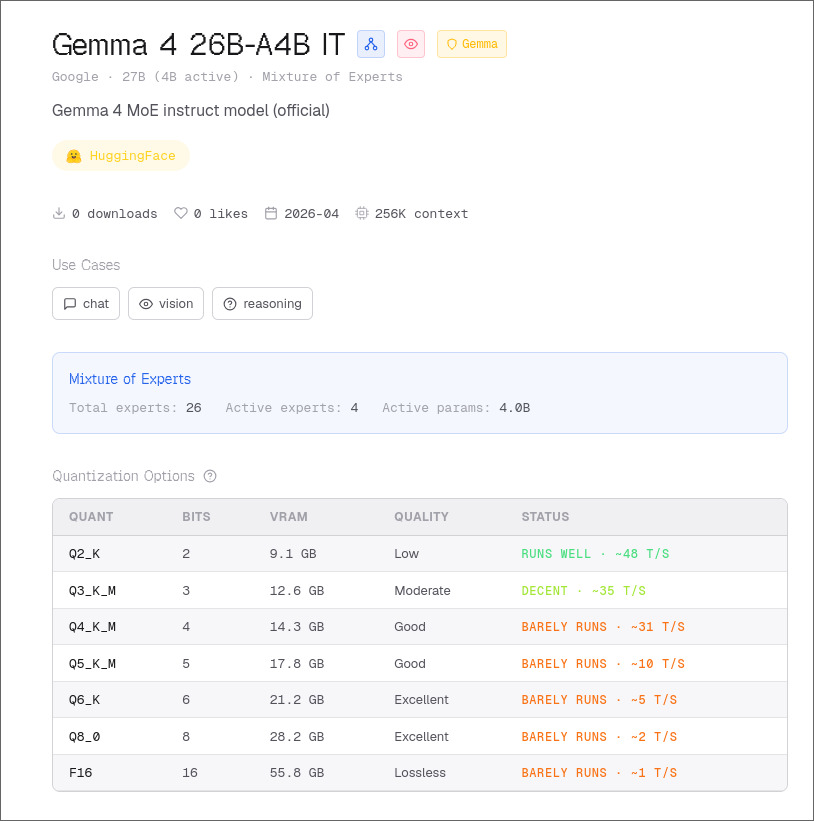814x821 pixels.
Task: Click the QUALITY column header
Action: point(421,517)
